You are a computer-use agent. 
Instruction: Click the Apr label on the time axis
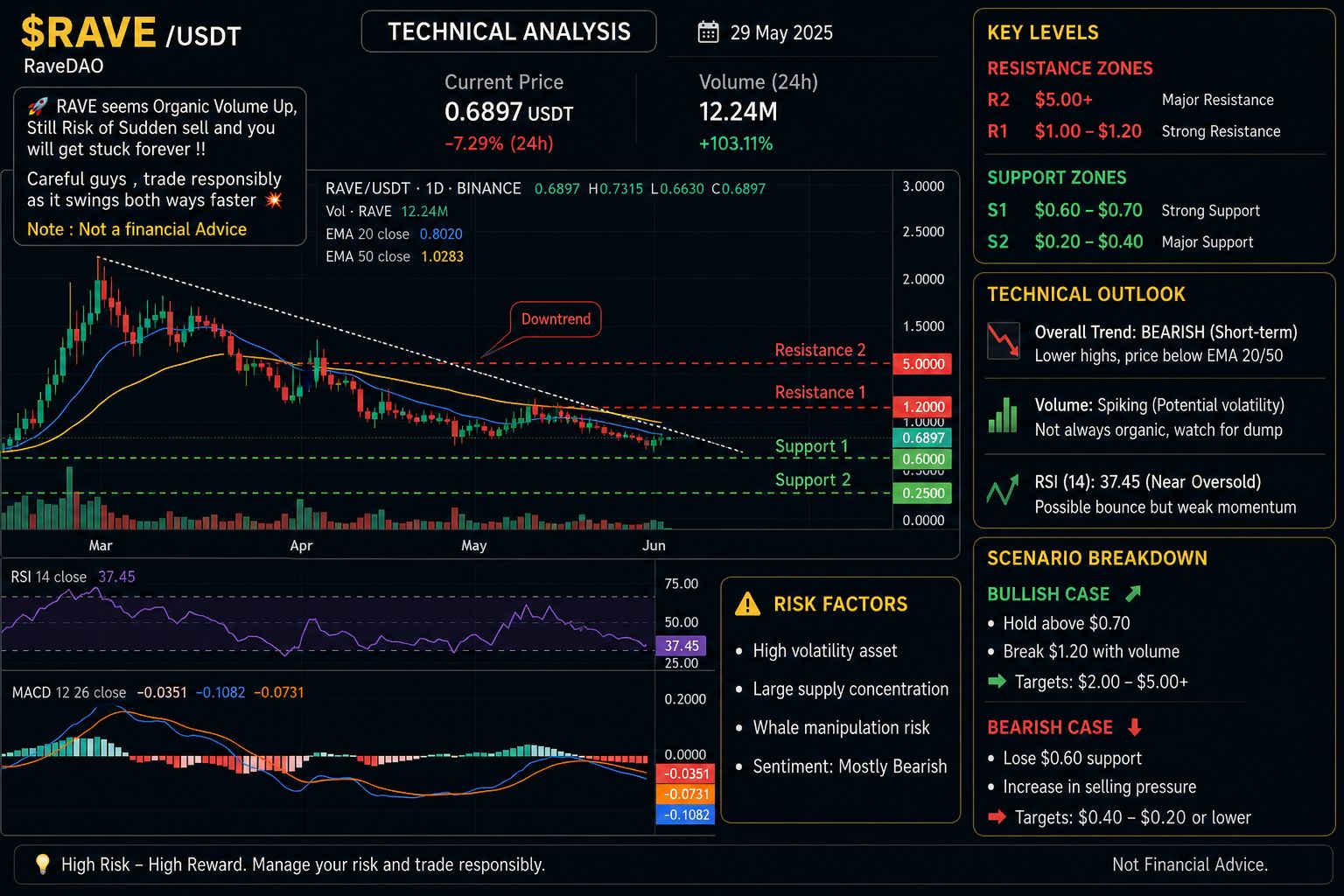coord(301,545)
